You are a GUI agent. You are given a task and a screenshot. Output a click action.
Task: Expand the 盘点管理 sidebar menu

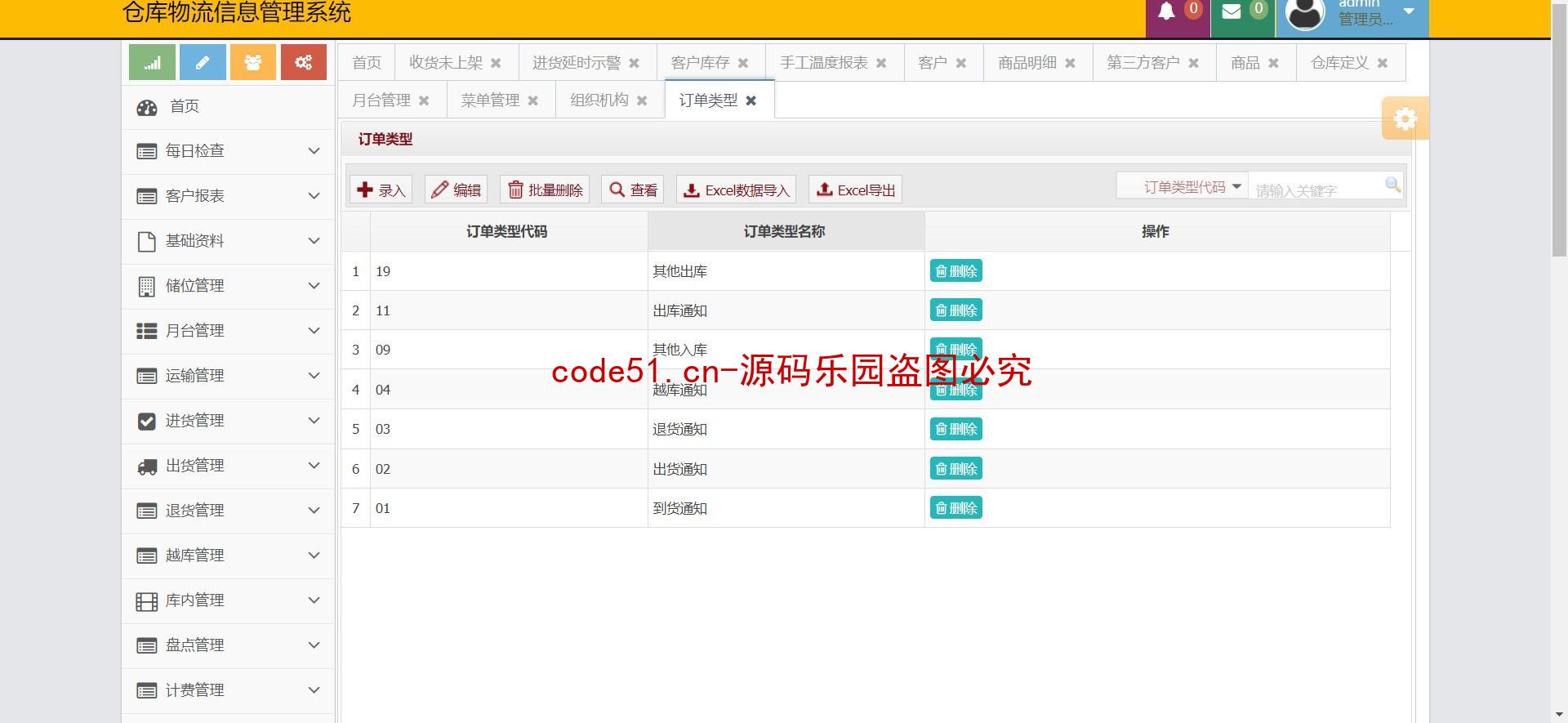(227, 645)
